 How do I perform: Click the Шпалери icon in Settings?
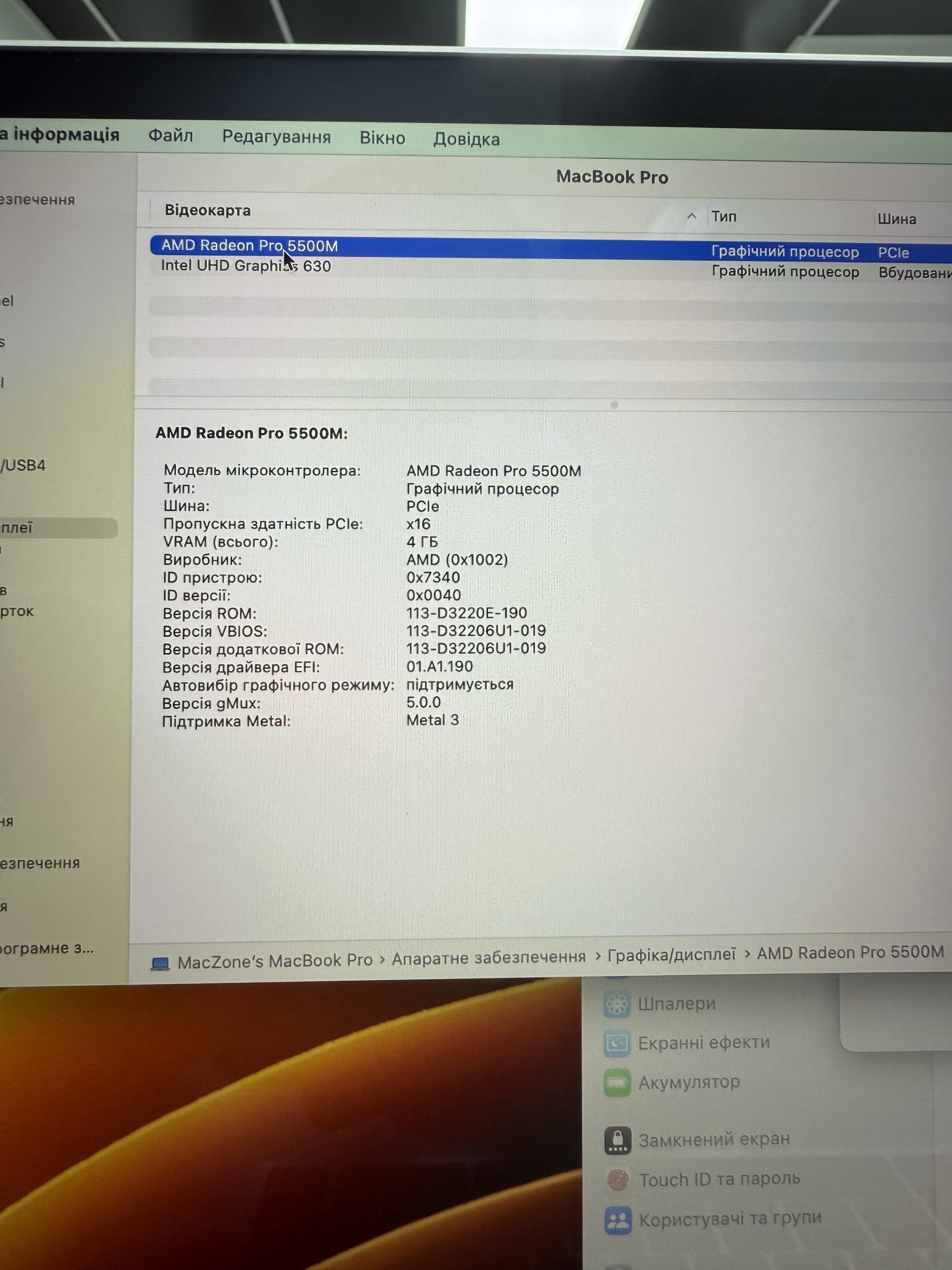(617, 1004)
